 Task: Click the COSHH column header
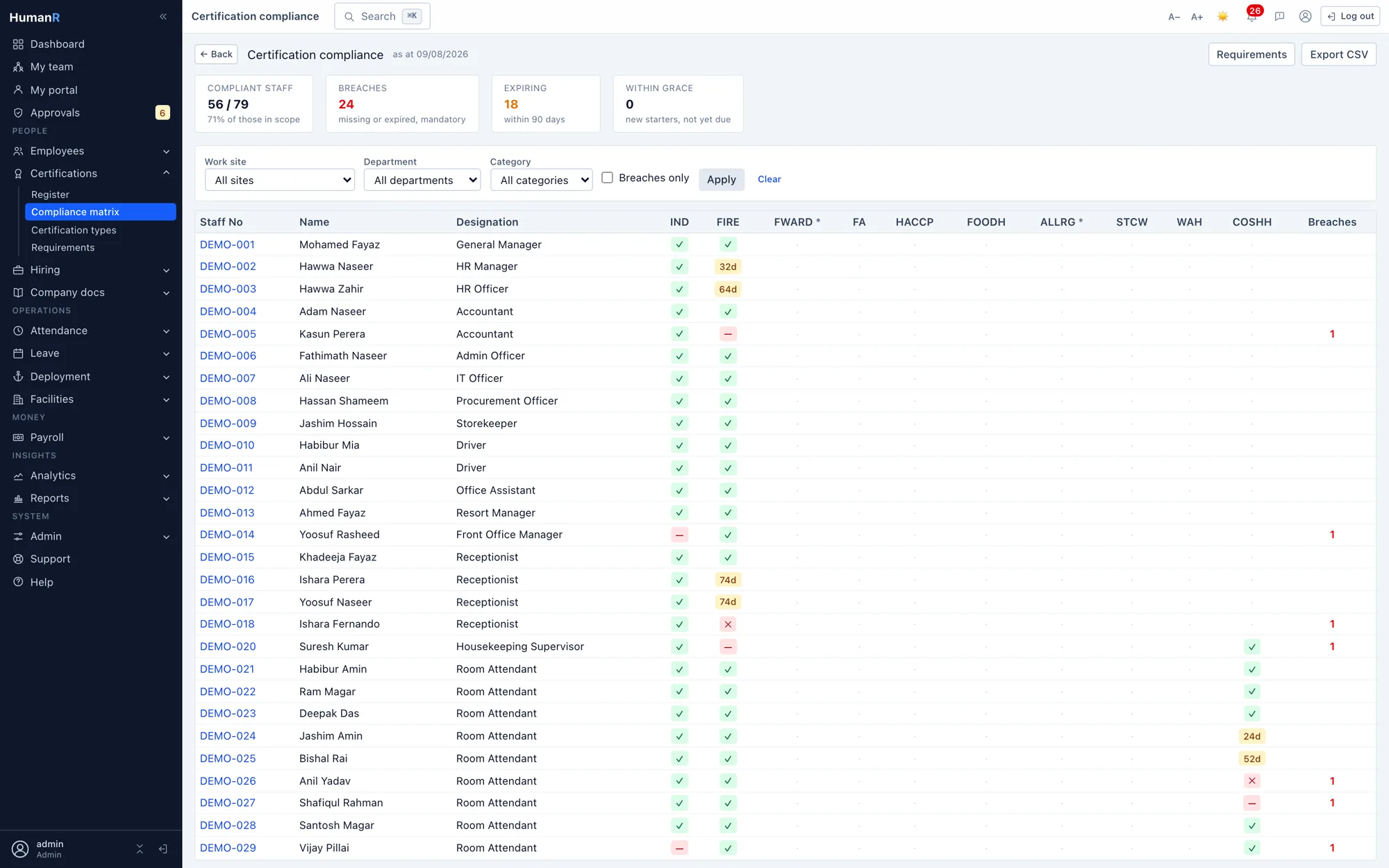point(1251,222)
